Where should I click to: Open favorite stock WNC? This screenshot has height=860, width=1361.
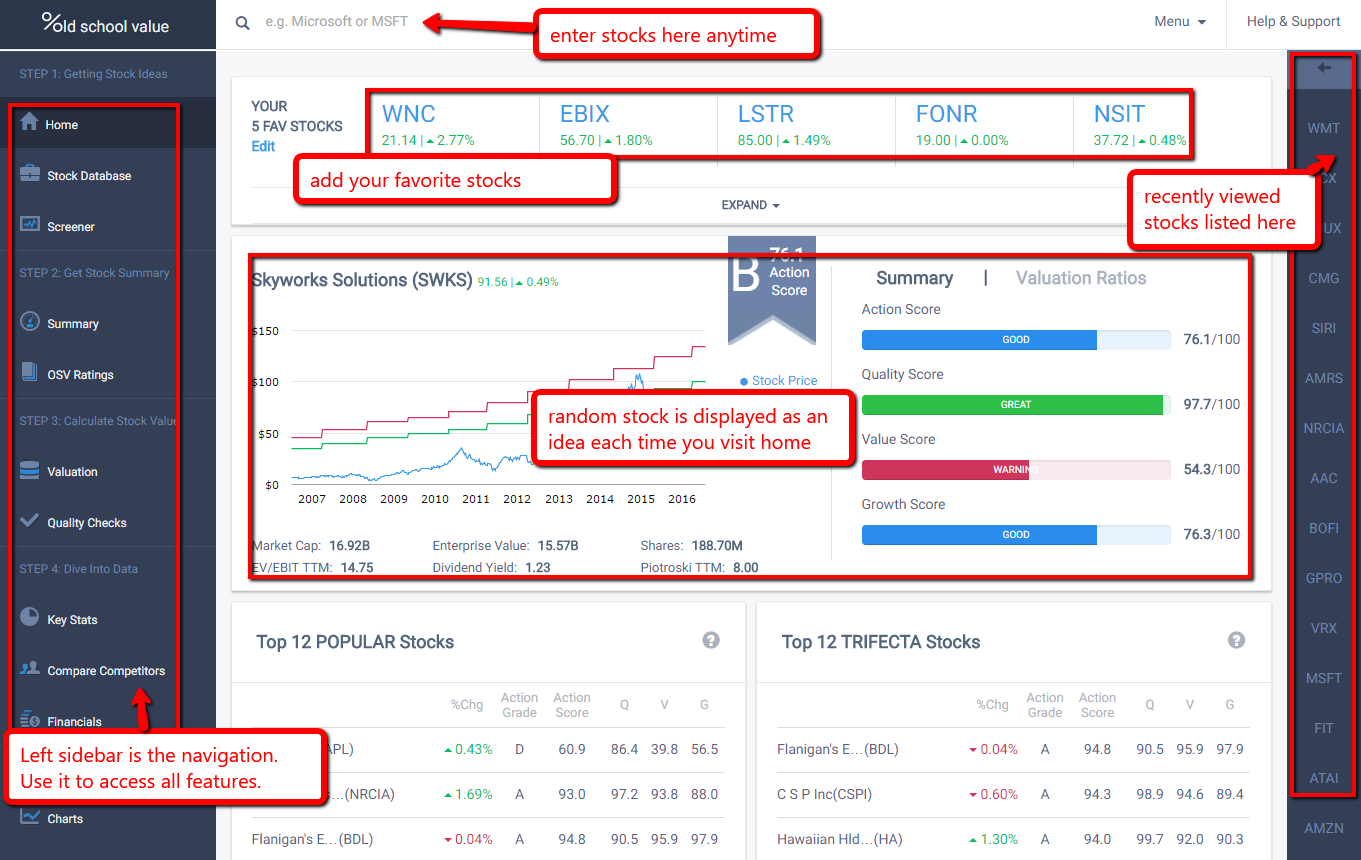point(408,114)
